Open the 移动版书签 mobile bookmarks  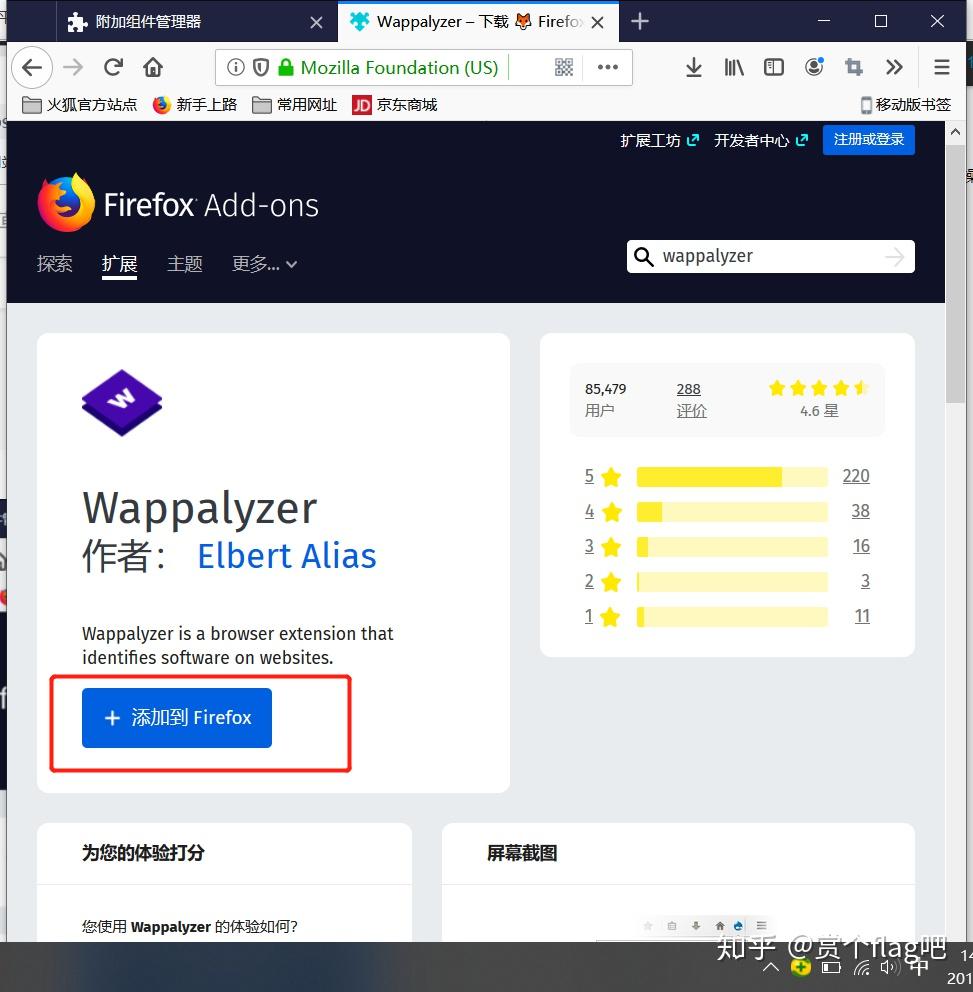point(905,105)
